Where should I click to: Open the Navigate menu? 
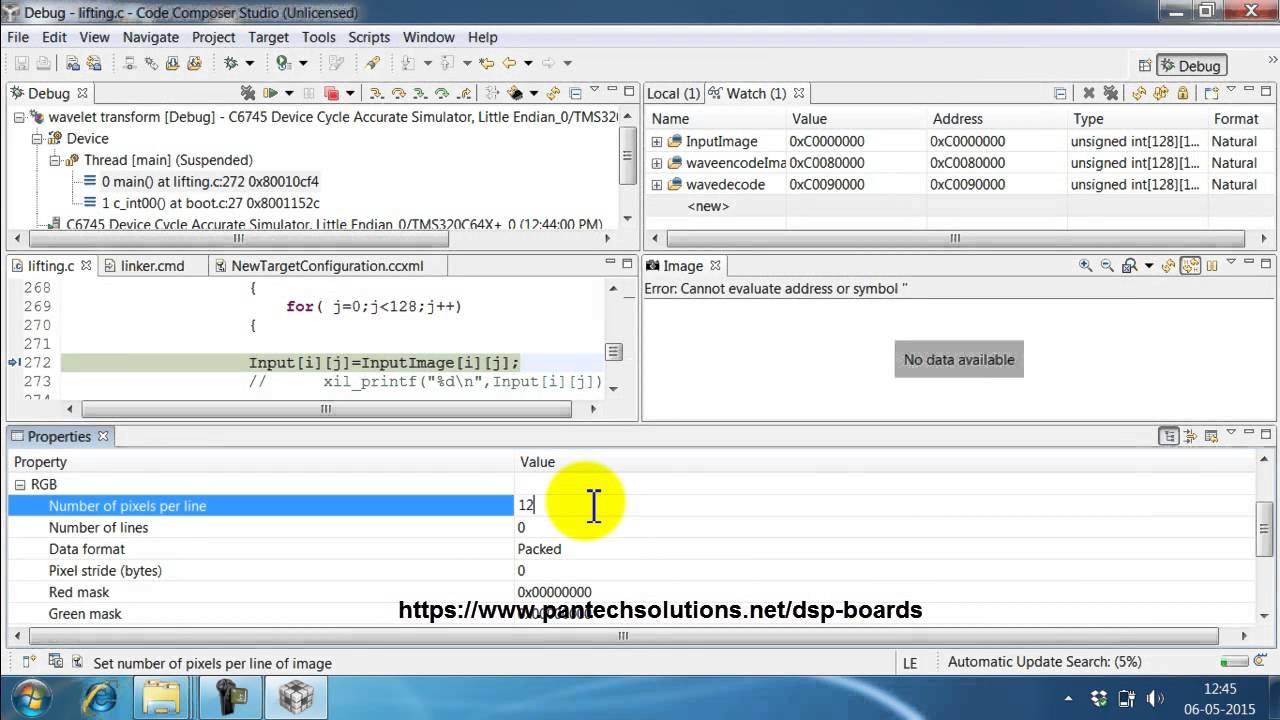pyautogui.click(x=151, y=37)
